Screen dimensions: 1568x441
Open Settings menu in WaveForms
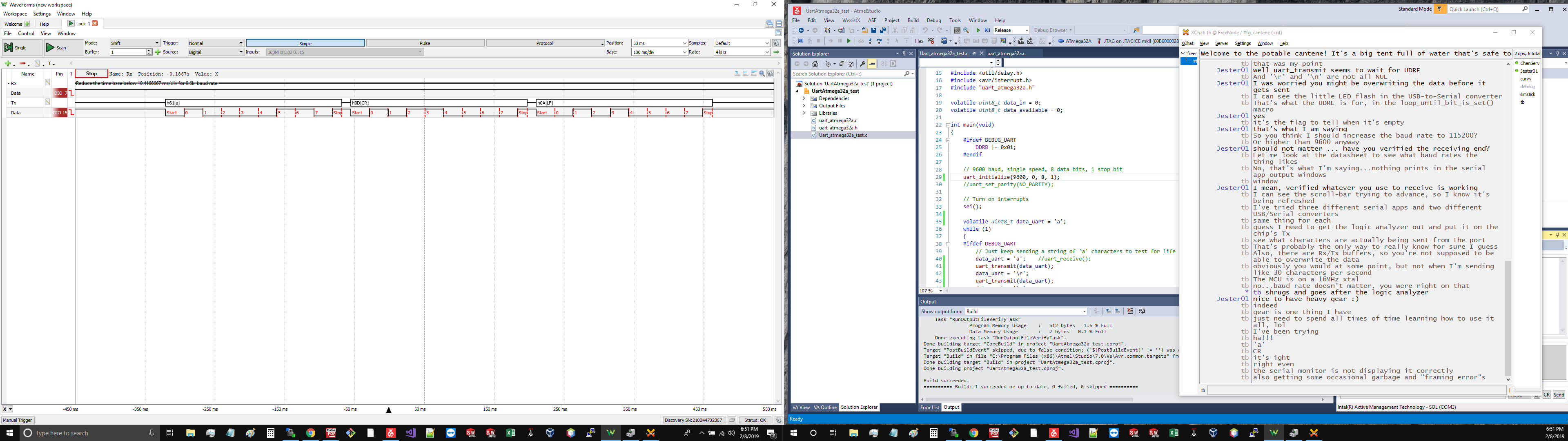coord(42,14)
